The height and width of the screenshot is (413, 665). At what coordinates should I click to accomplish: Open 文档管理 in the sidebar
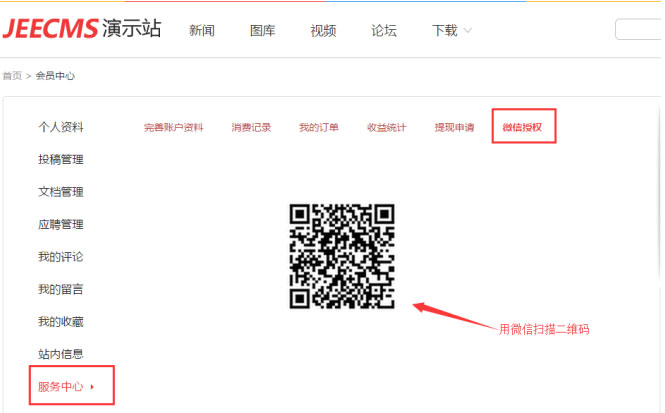[x=61, y=192]
